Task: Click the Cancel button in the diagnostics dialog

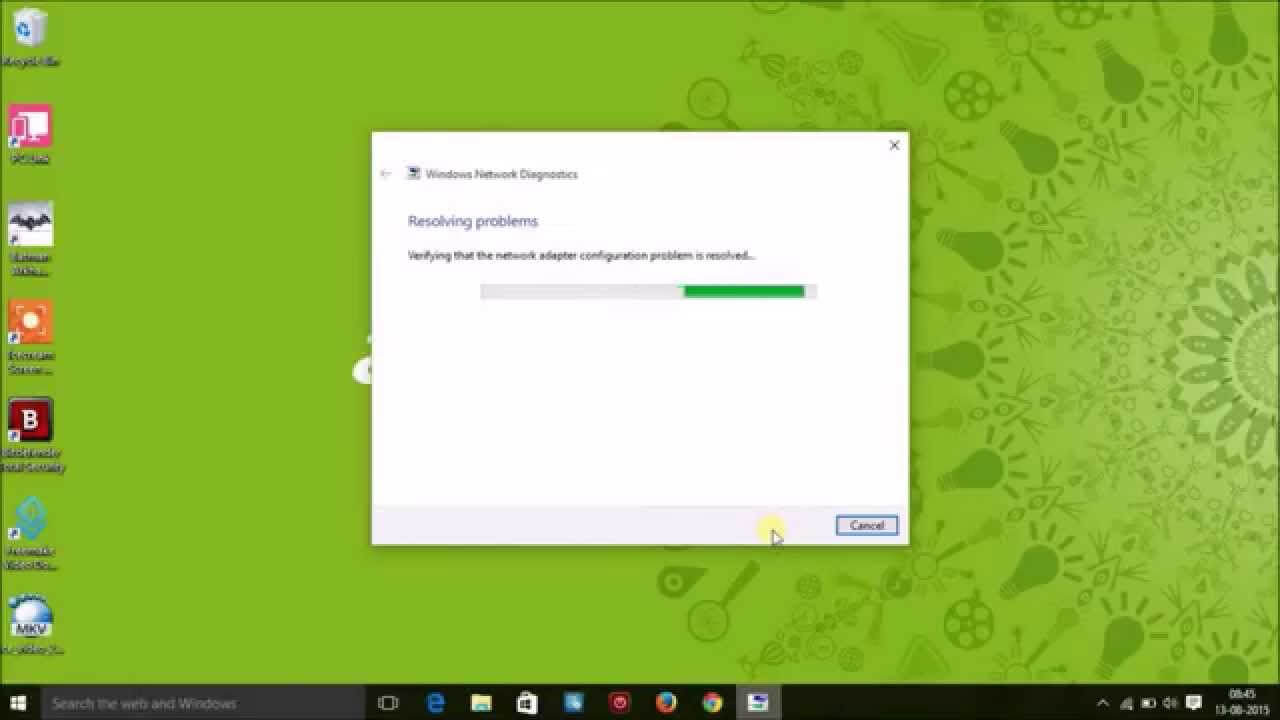Action: click(866, 526)
